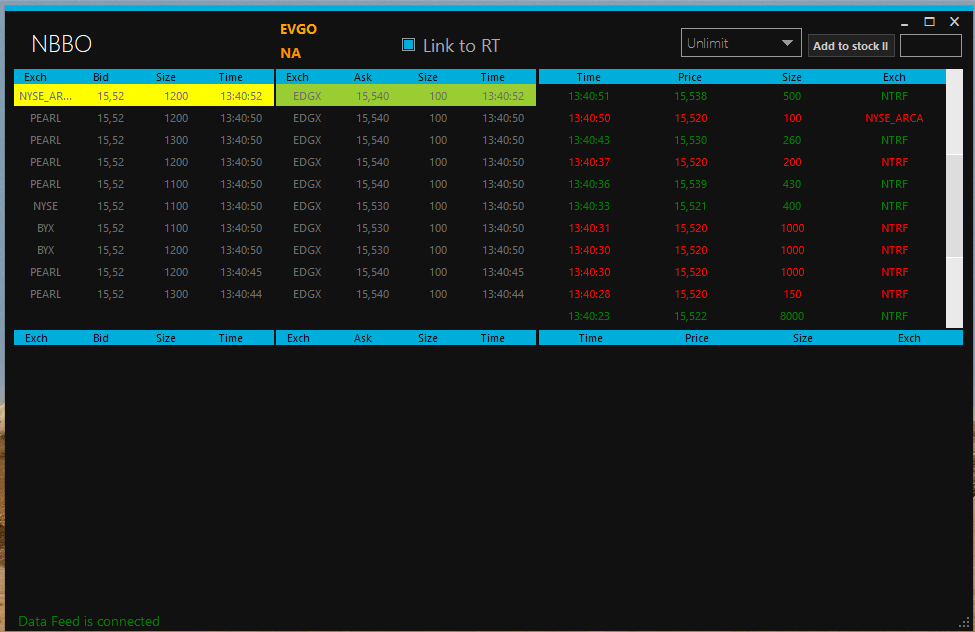Select the 8000-size trade at 13:40:23
Image resolution: width=975 pixels, height=632 pixels.
point(740,316)
